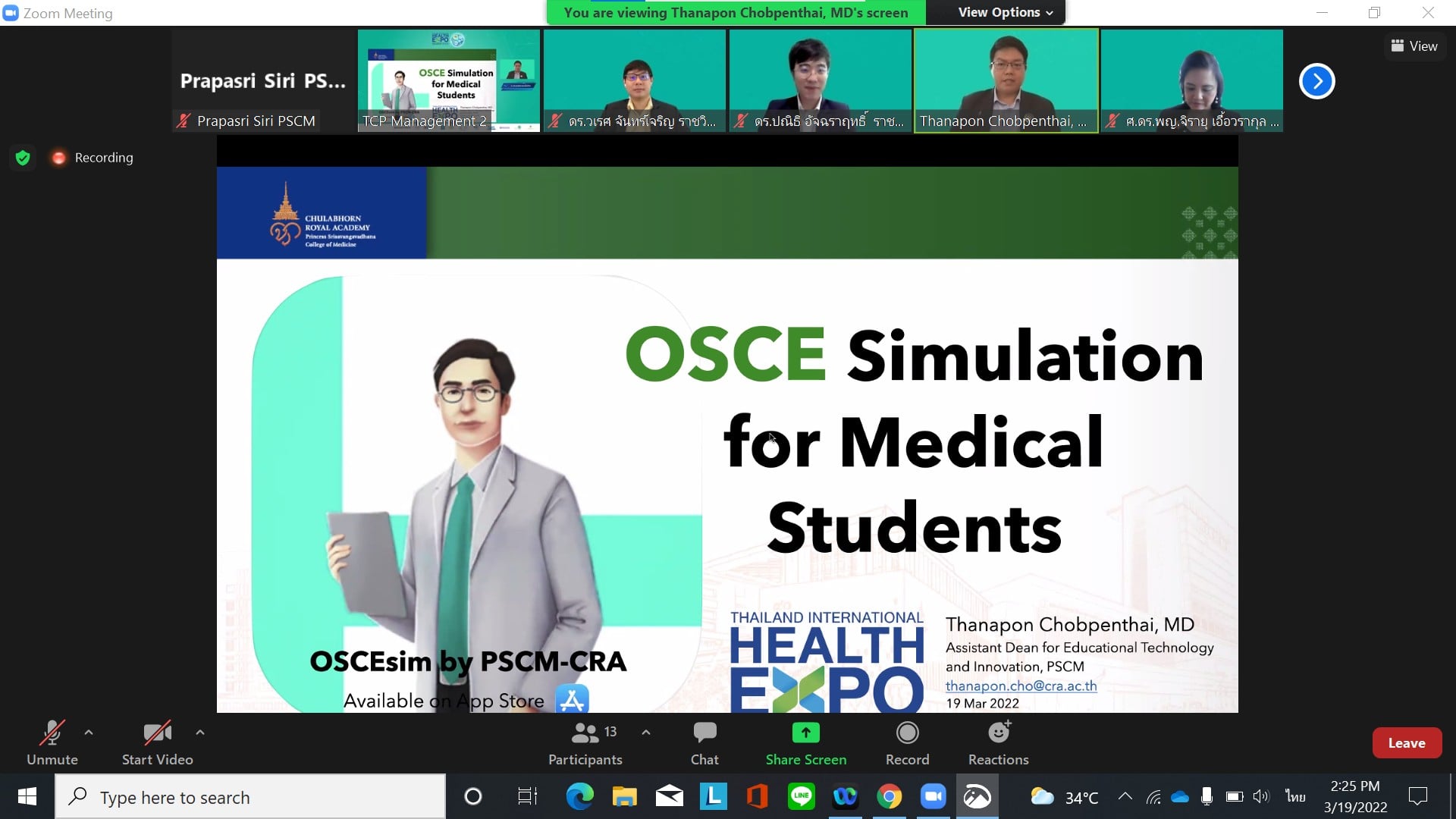Select Prapasri Siri PSCM participant tile

pyautogui.click(x=263, y=81)
